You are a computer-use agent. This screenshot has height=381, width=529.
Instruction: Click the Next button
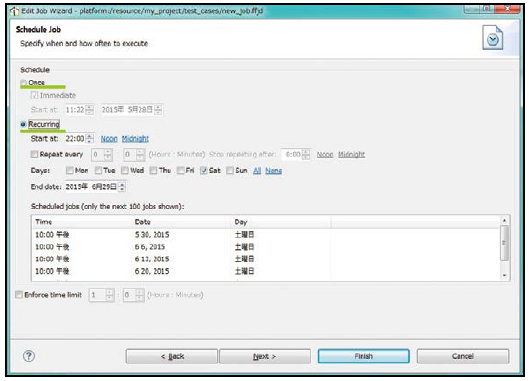click(265, 356)
